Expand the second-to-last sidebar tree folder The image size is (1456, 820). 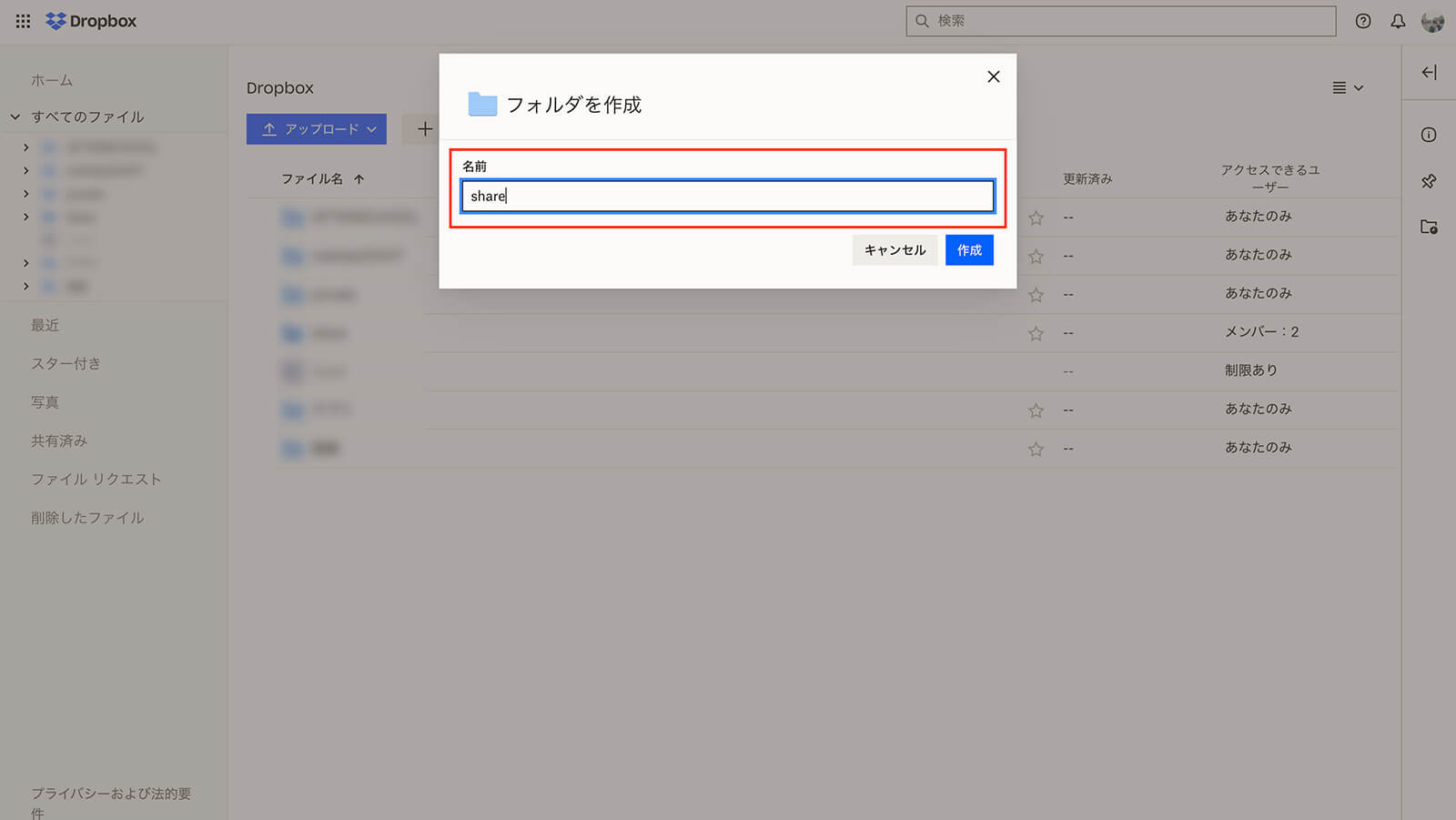[25, 263]
